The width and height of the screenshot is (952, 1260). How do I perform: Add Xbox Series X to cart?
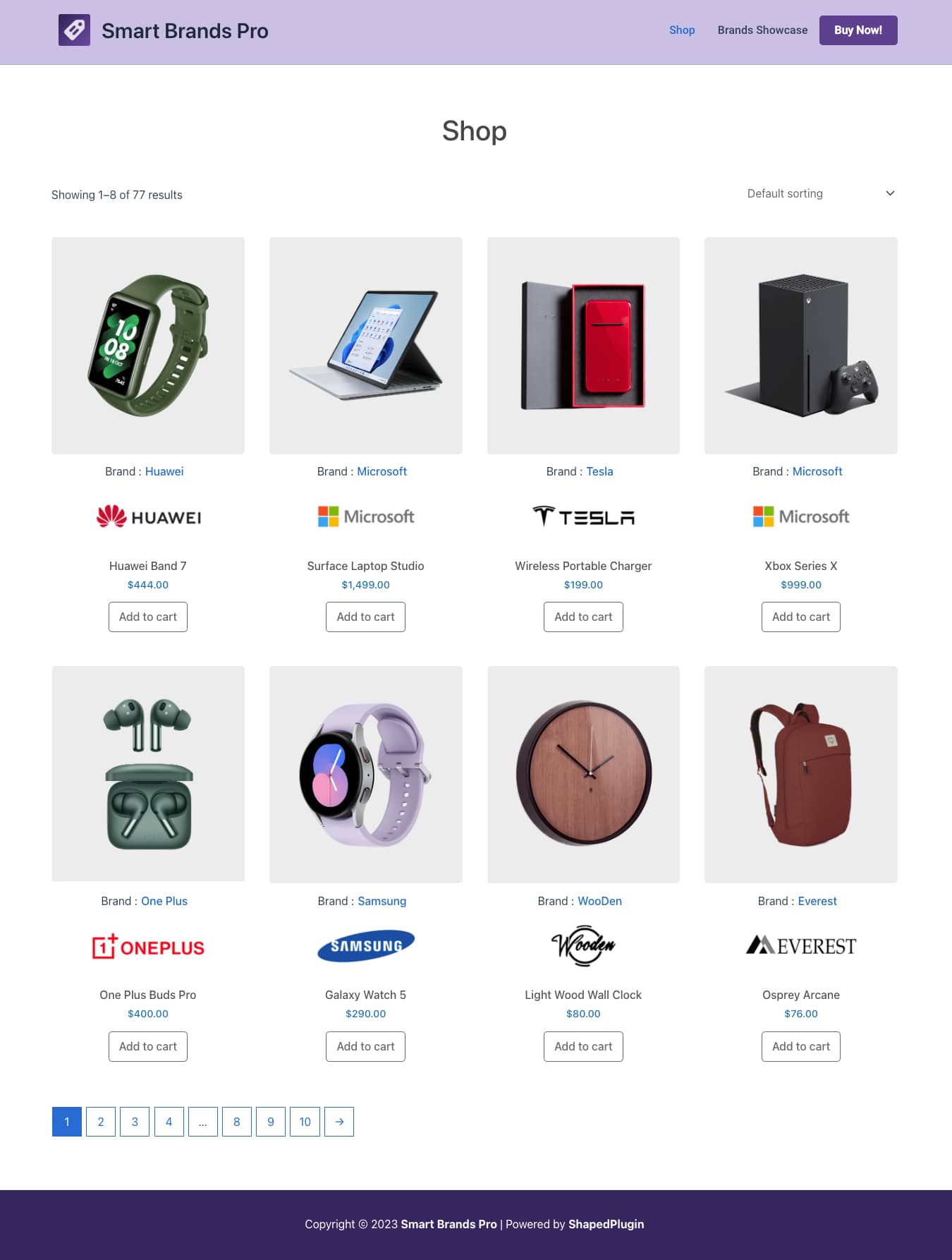click(x=801, y=617)
